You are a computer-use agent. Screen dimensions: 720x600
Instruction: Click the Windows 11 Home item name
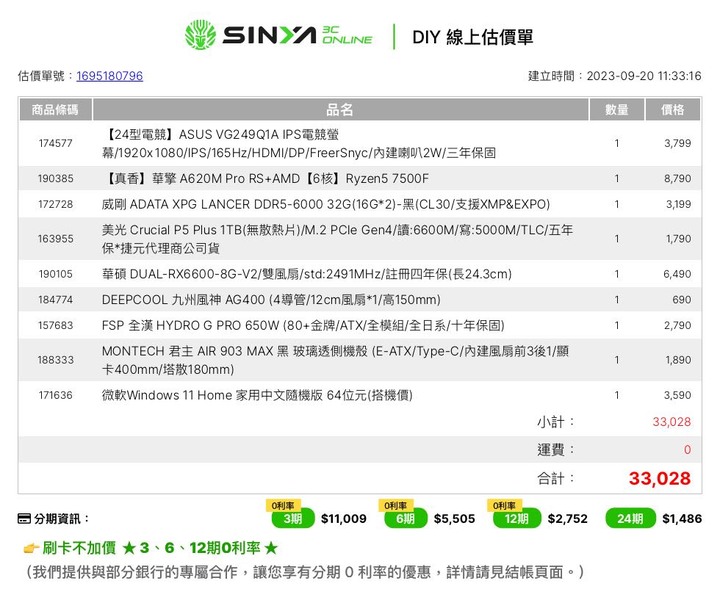click(x=257, y=395)
